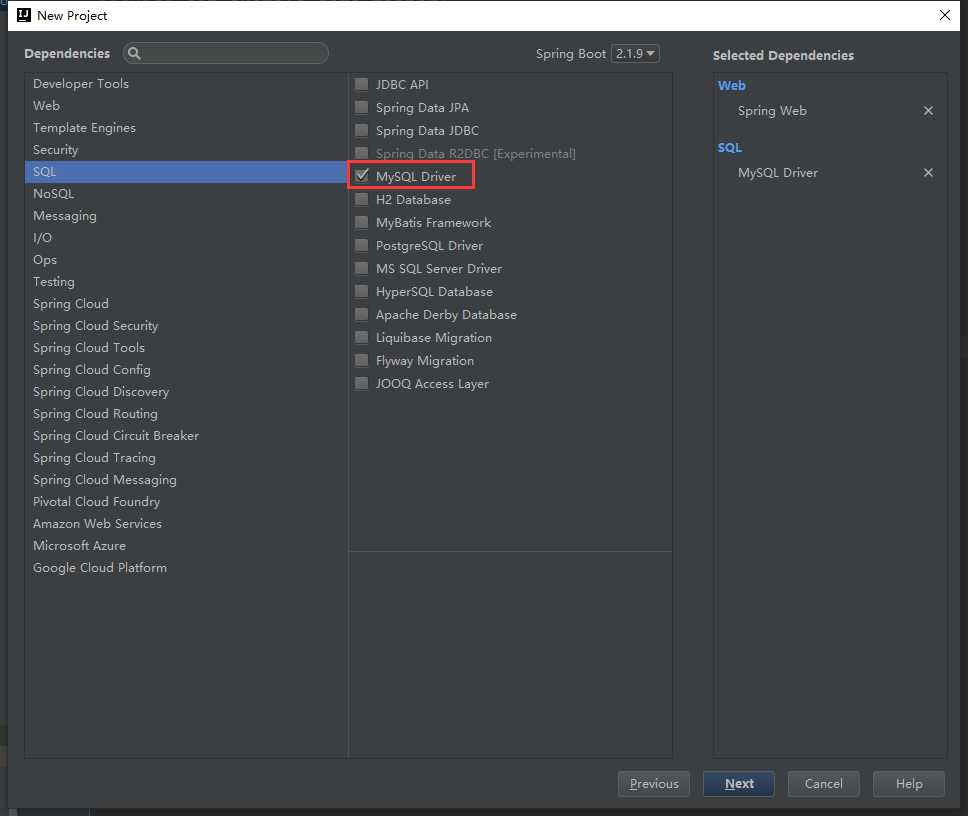Cancel the new project wizard
968x816 pixels.
824,783
